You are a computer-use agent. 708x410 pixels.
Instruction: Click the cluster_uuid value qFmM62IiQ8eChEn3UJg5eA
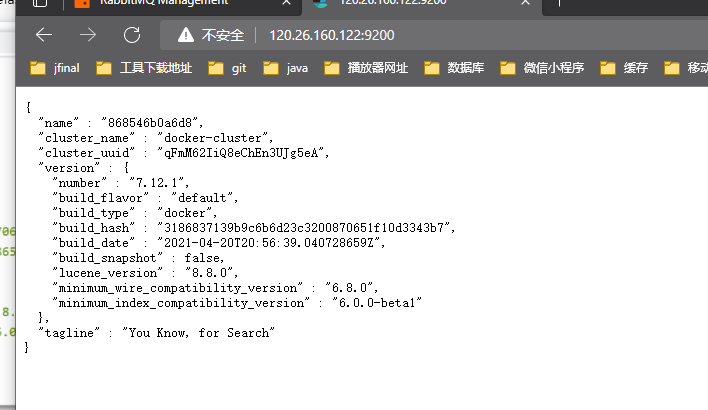[240, 153]
